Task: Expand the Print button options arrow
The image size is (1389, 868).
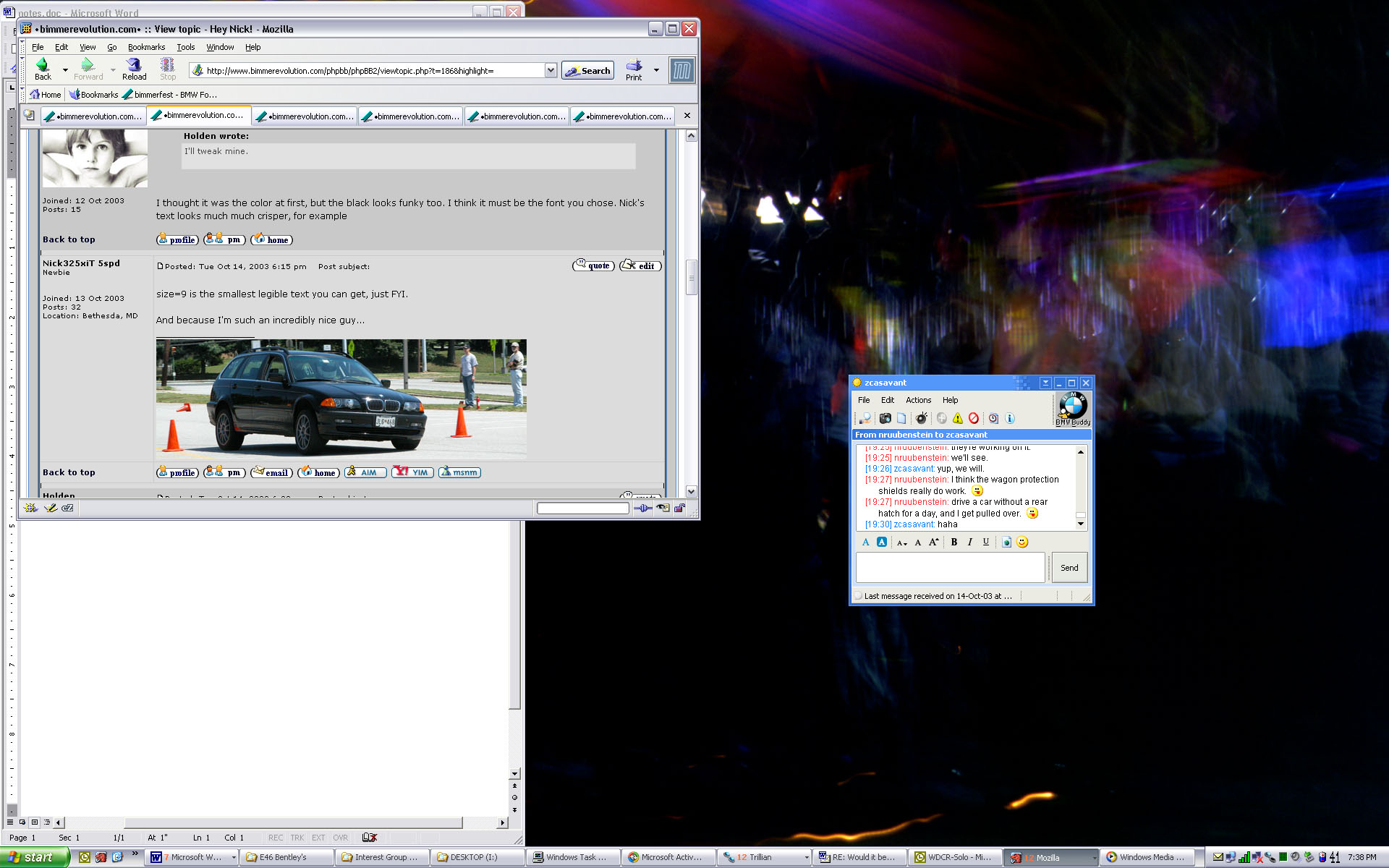Action: 656,70
